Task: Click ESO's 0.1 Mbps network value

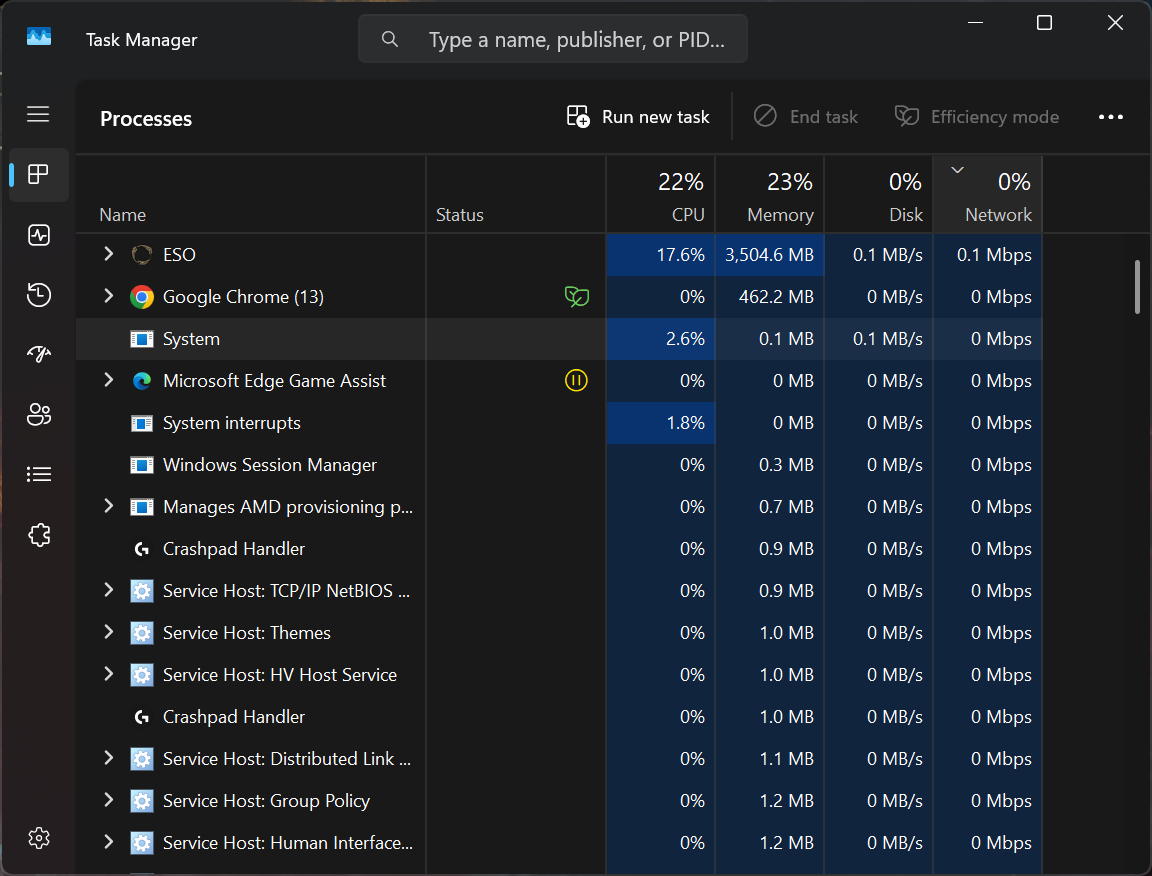Action: tap(994, 255)
